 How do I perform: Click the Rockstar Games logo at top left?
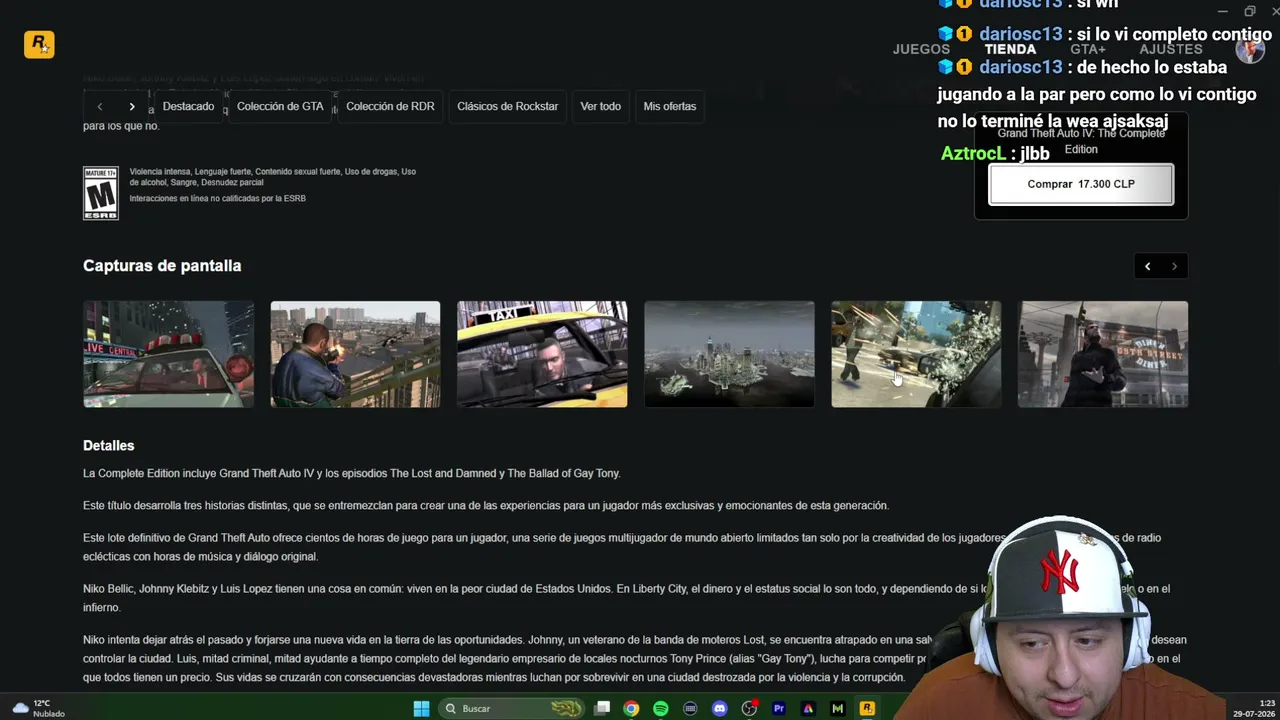pyautogui.click(x=39, y=44)
